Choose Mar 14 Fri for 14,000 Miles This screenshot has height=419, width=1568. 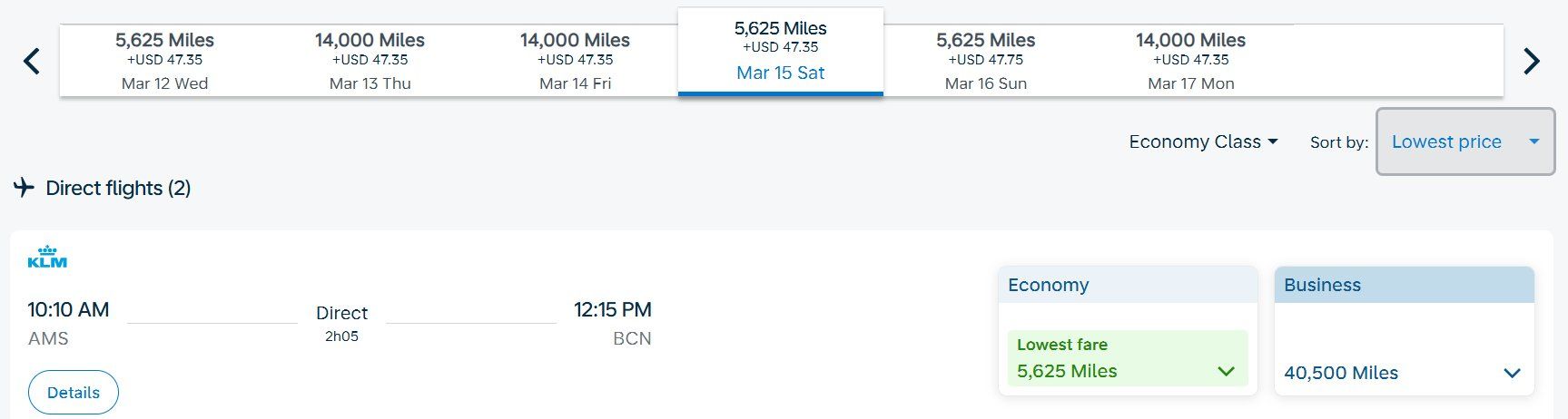click(x=575, y=61)
